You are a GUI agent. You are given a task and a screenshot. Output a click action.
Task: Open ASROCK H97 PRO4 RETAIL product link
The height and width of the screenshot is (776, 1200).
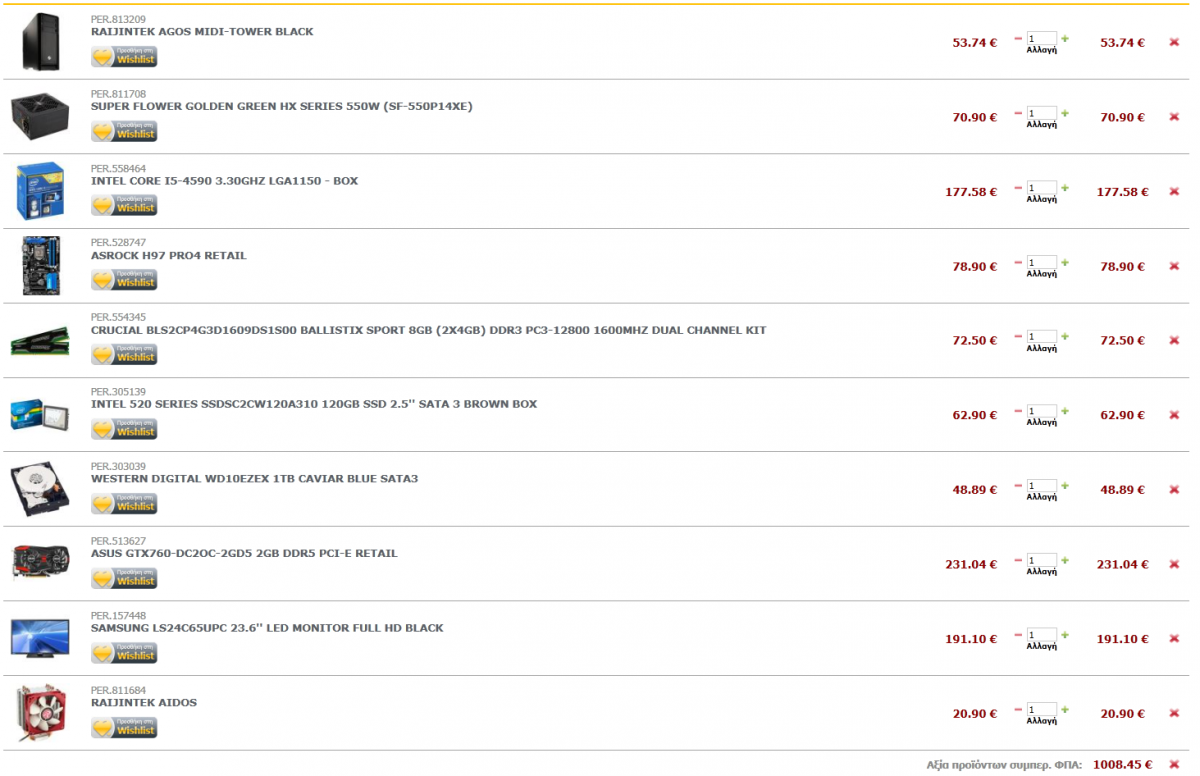point(168,256)
